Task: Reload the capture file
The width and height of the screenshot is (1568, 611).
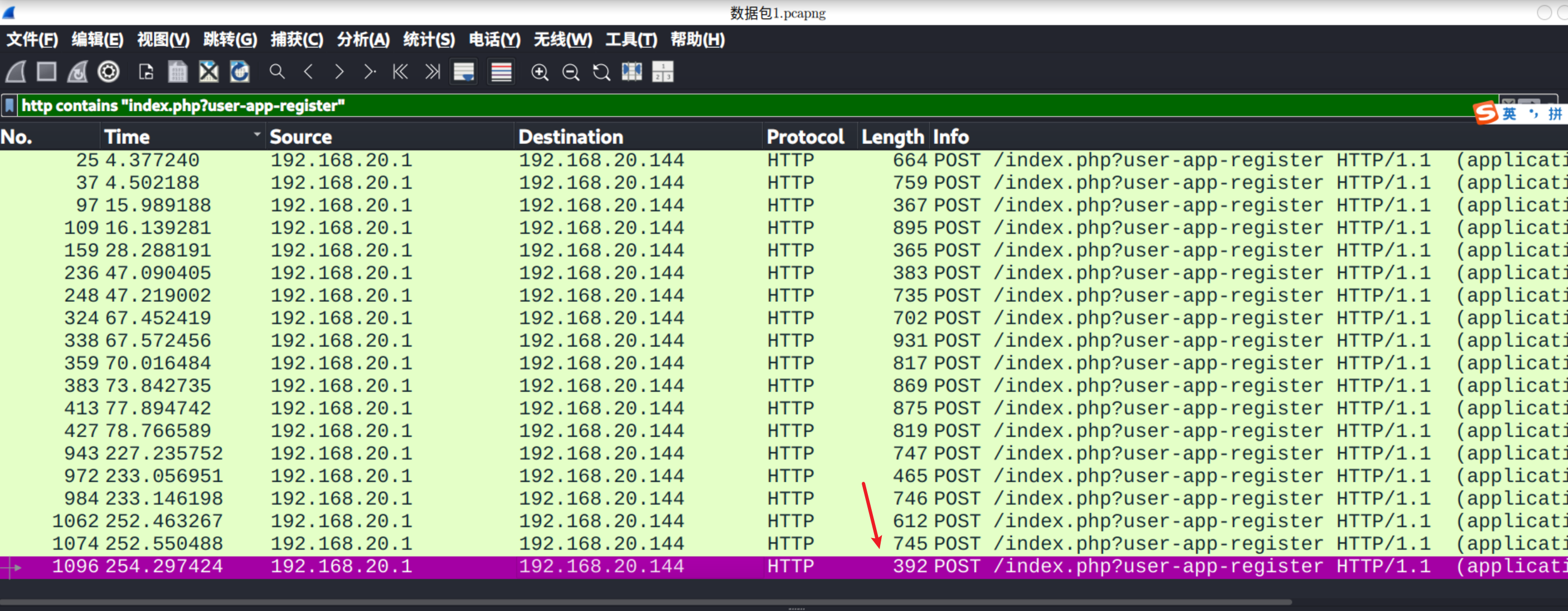Action: click(x=240, y=72)
